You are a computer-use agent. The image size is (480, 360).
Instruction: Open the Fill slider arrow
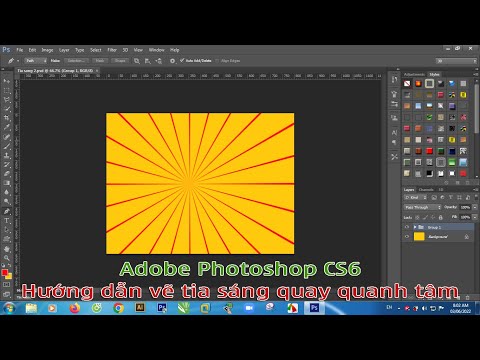tap(475, 217)
